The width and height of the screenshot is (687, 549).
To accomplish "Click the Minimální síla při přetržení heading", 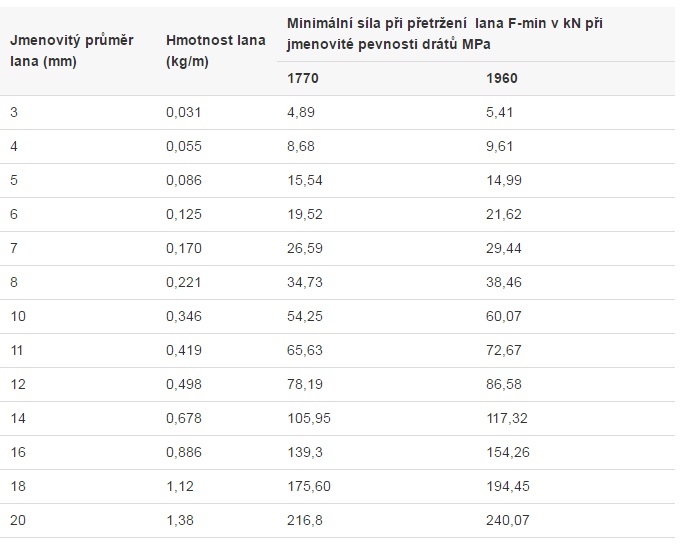I will click(x=444, y=34).
